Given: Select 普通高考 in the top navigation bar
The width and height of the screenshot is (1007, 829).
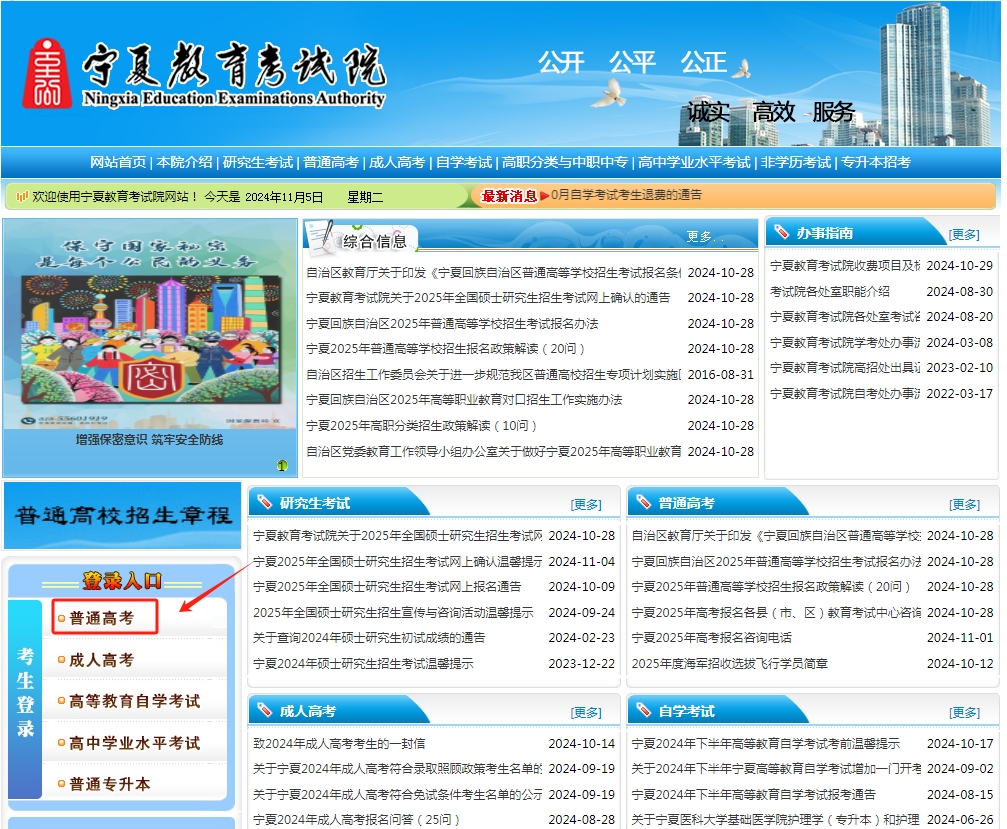Looking at the screenshot, I should pyautogui.click(x=331, y=162).
